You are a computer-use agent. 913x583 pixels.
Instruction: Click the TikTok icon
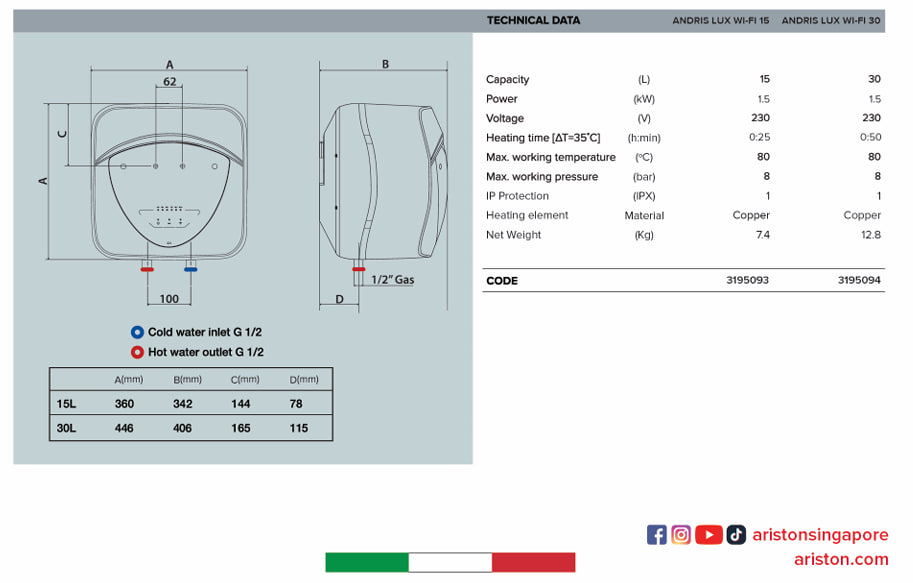click(736, 535)
